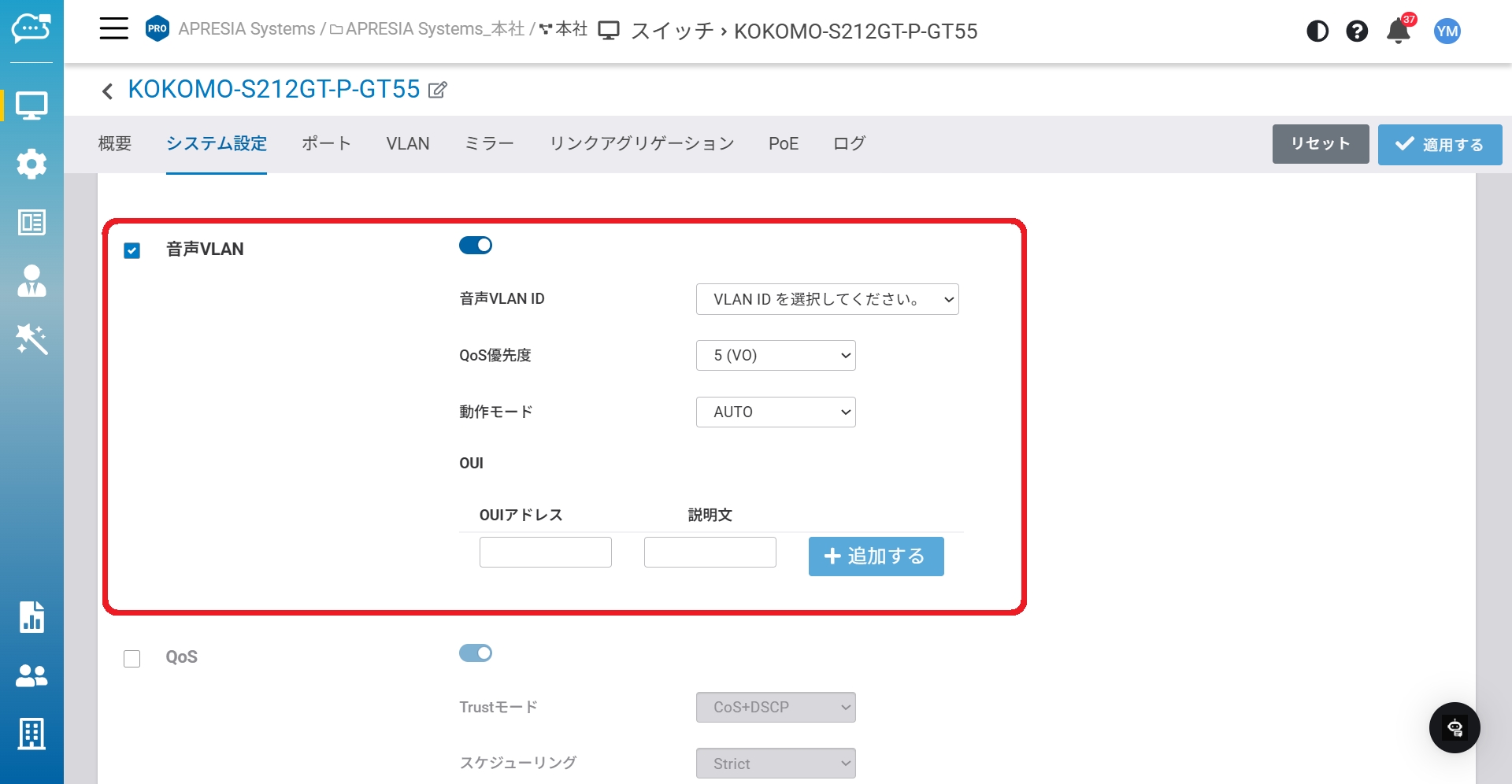Screen dimensions: 1512x784
Task: Enable the QoS checkbox
Action: (132, 658)
